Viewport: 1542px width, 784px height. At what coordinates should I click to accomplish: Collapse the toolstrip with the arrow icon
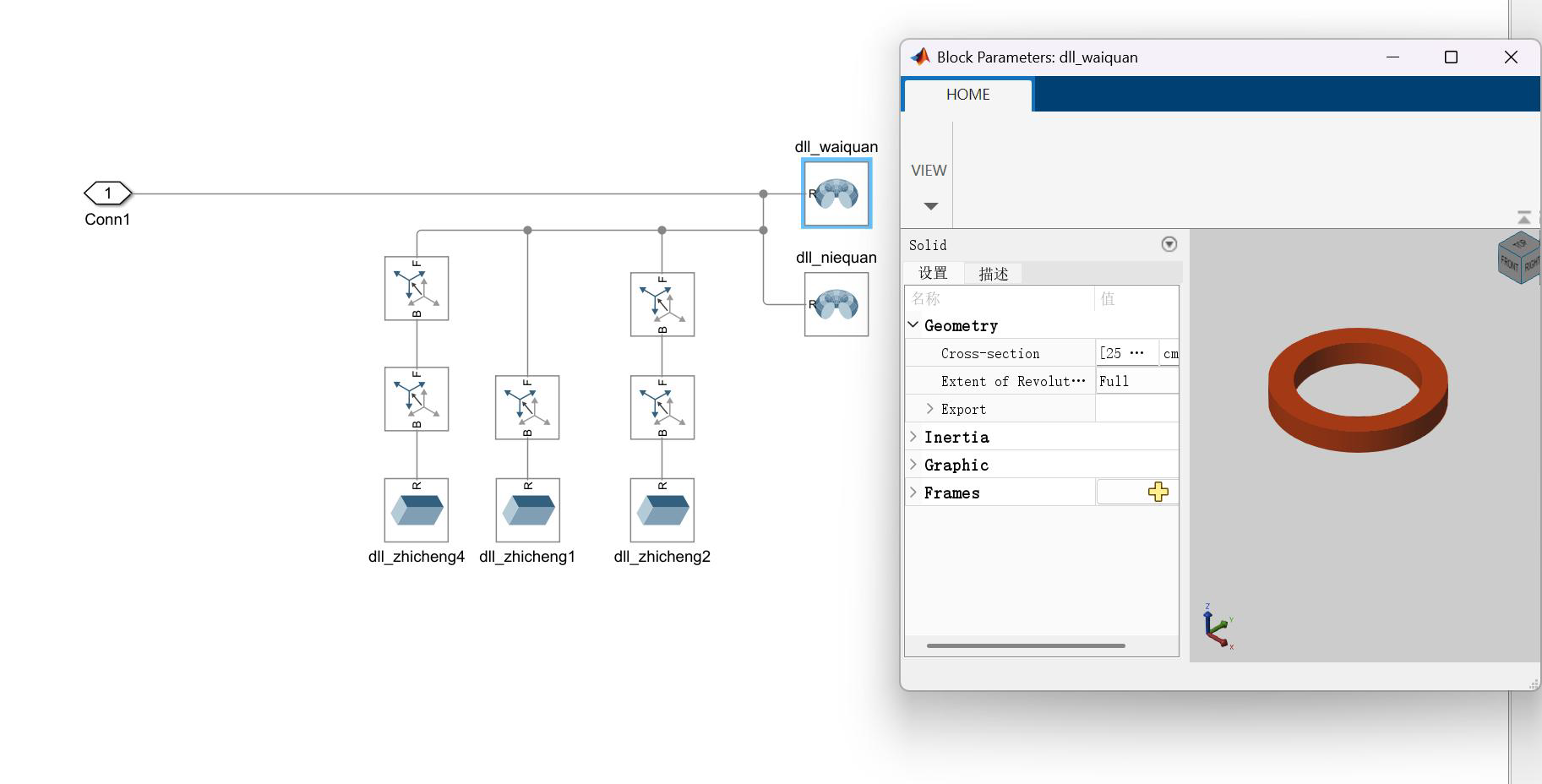tap(1523, 218)
